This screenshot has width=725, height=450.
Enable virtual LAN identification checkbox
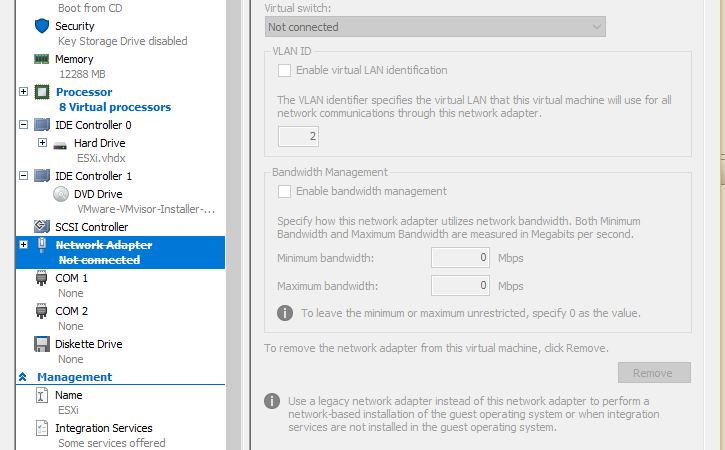pos(285,71)
